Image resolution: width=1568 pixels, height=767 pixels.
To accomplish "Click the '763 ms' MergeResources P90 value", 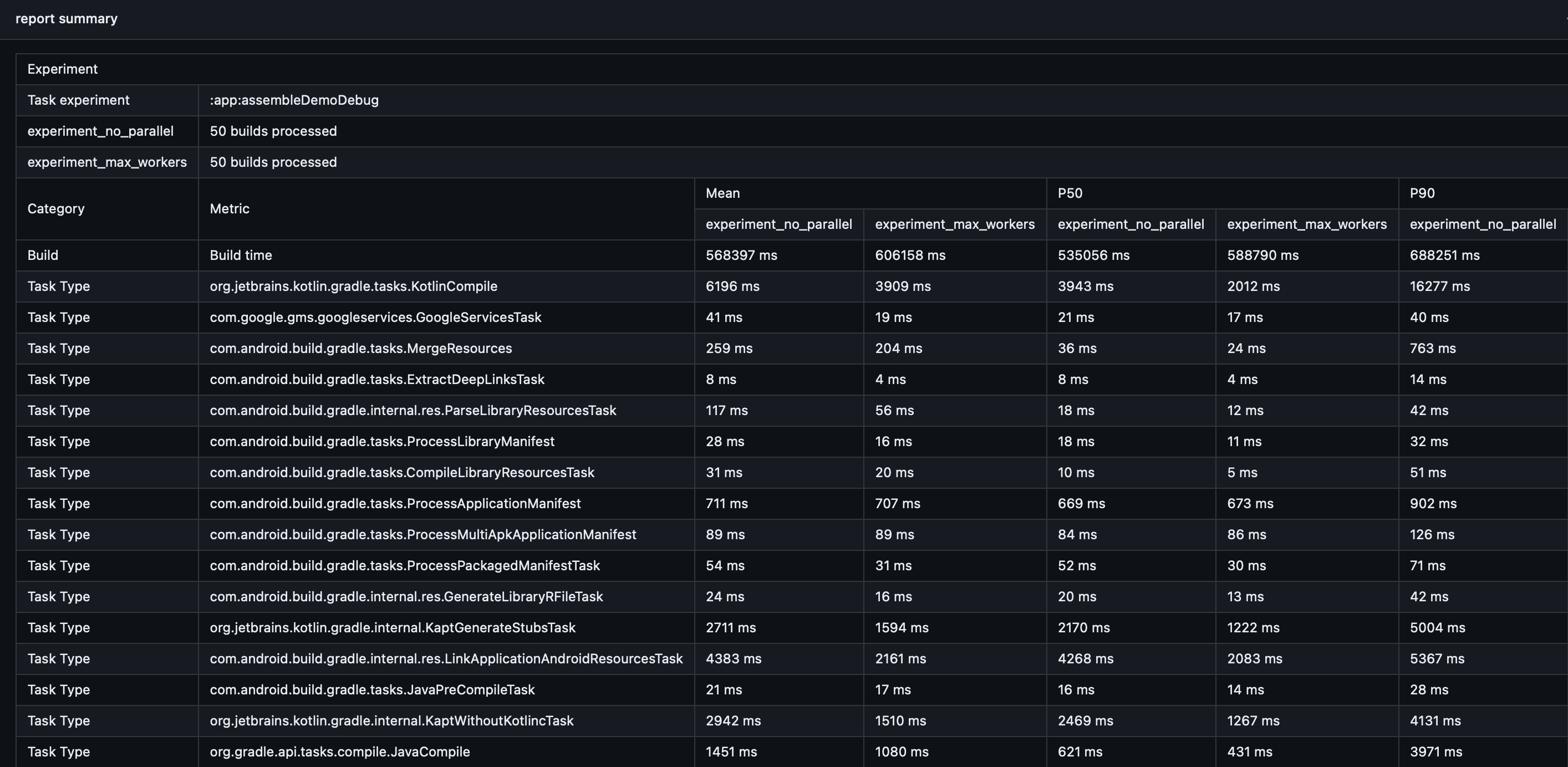I will point(1433,349).
